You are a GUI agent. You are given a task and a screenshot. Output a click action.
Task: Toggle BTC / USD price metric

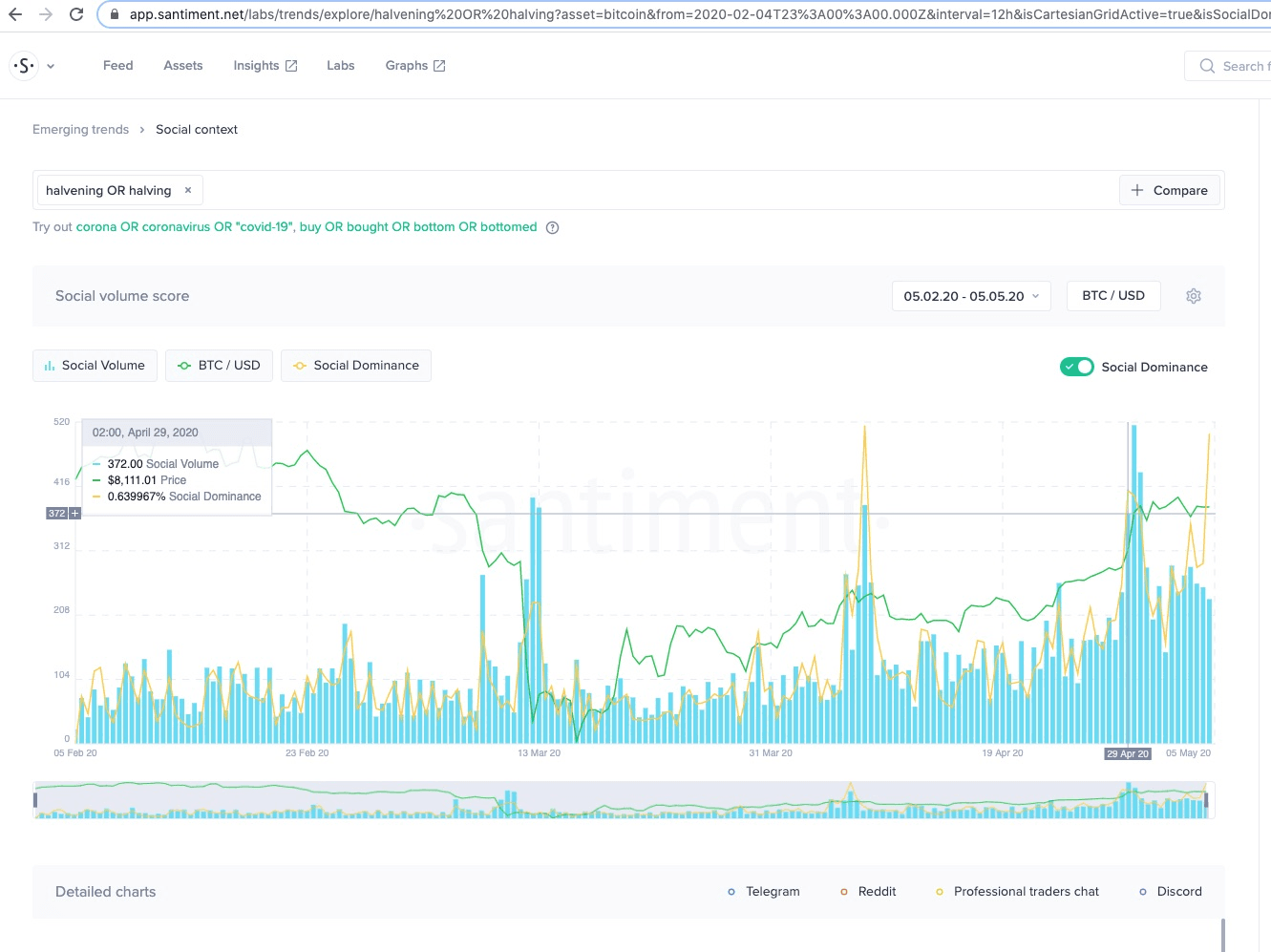point(219,366)
